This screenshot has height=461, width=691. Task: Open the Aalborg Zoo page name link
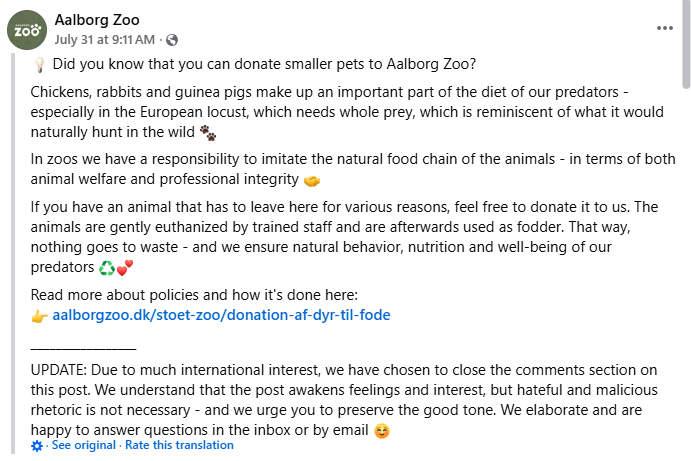tap(96, 20)
